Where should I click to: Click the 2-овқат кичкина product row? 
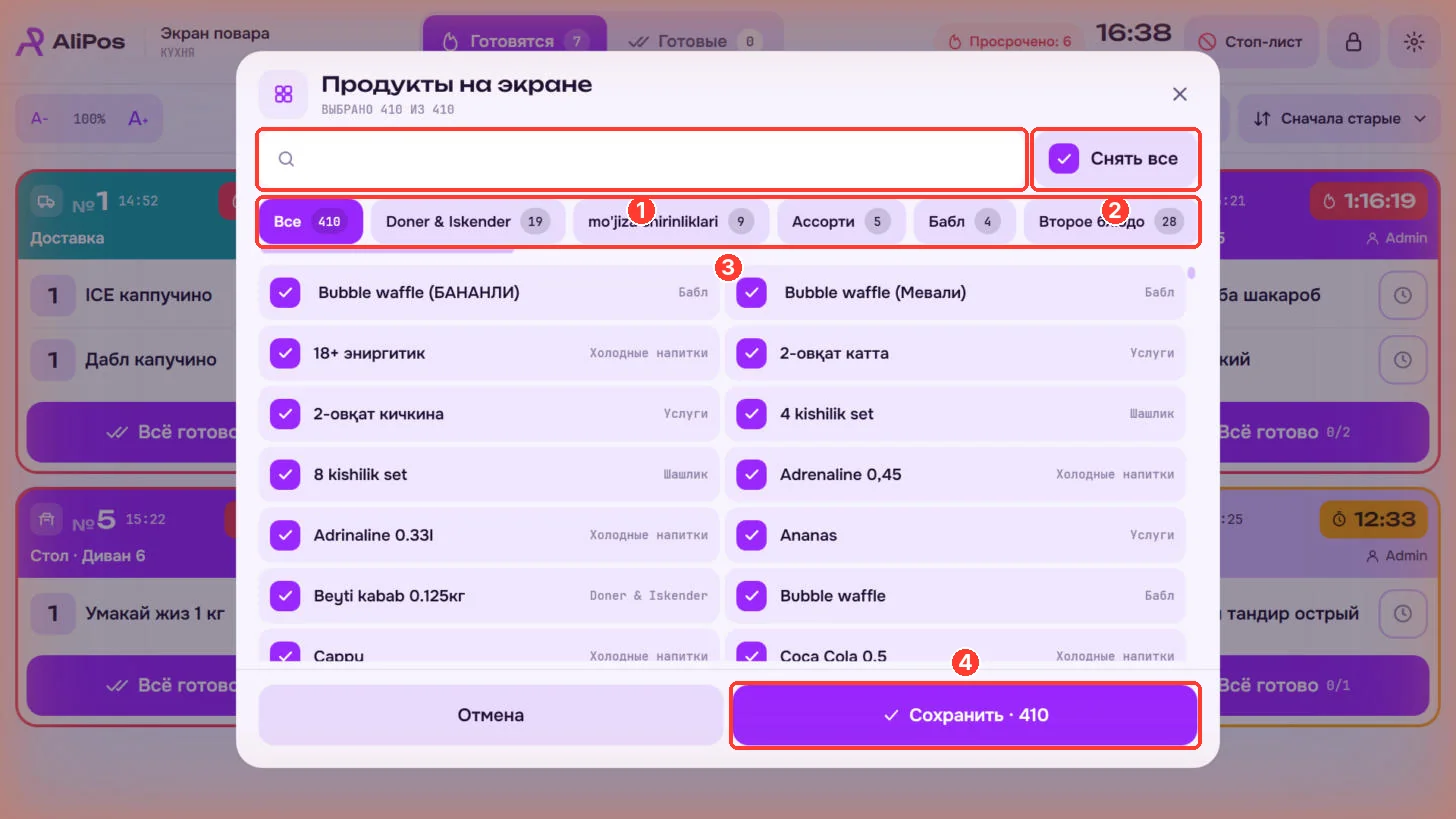click(x=489, y=414)
